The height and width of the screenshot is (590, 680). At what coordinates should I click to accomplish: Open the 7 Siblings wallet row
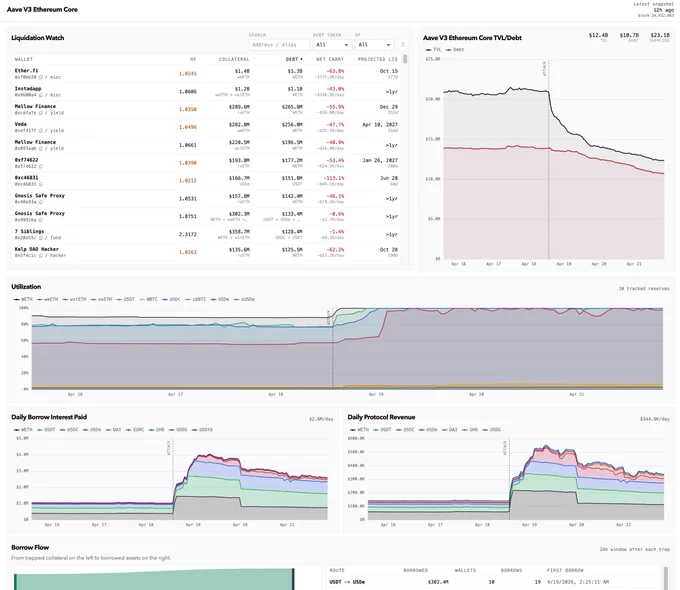[208, 235]
